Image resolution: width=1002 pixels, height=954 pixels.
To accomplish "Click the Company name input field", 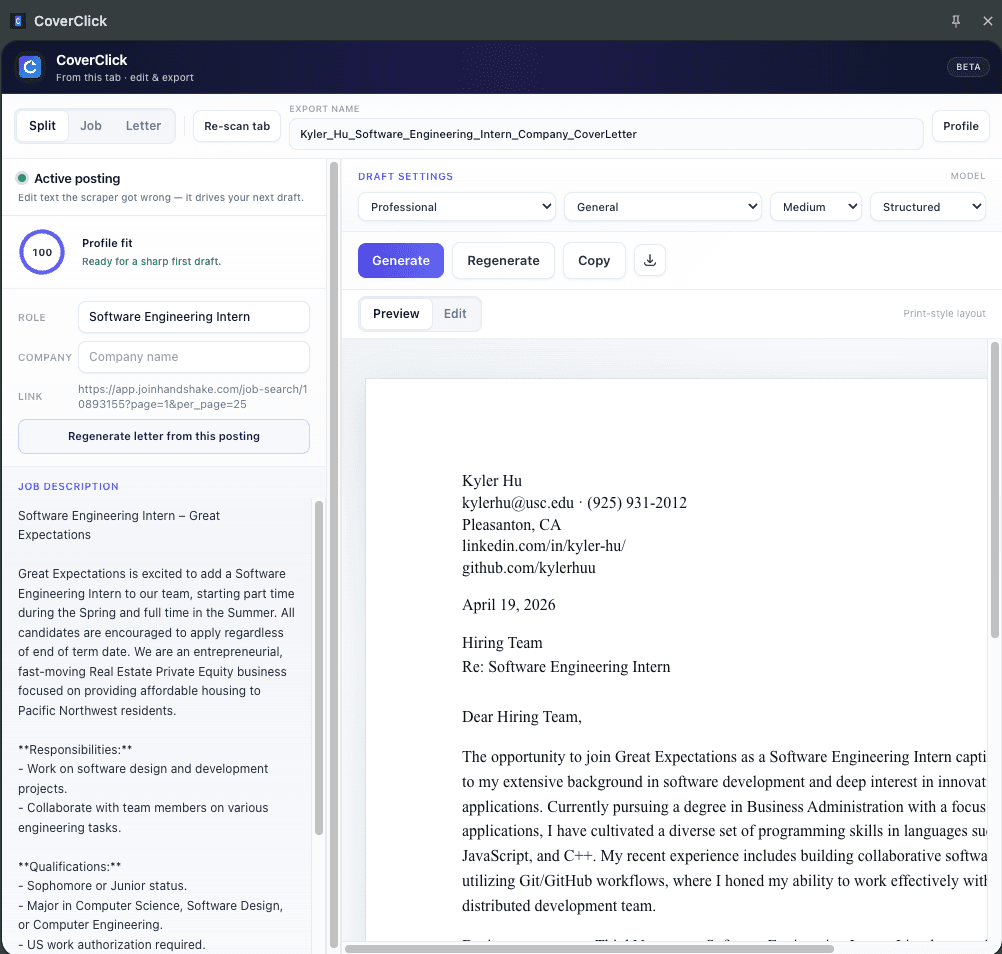I will point(194,357).
